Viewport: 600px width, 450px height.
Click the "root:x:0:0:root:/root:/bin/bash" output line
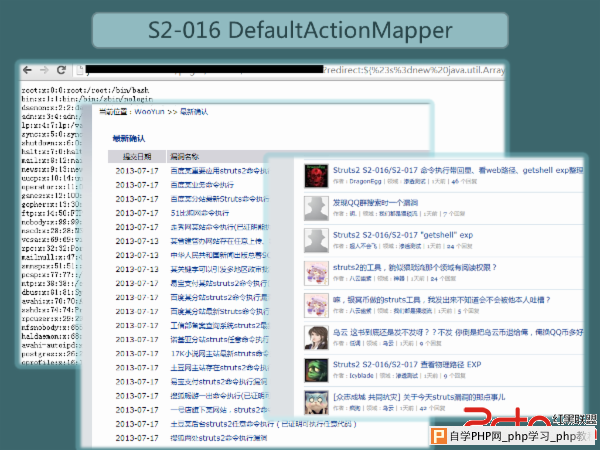(x=85, y=90)
